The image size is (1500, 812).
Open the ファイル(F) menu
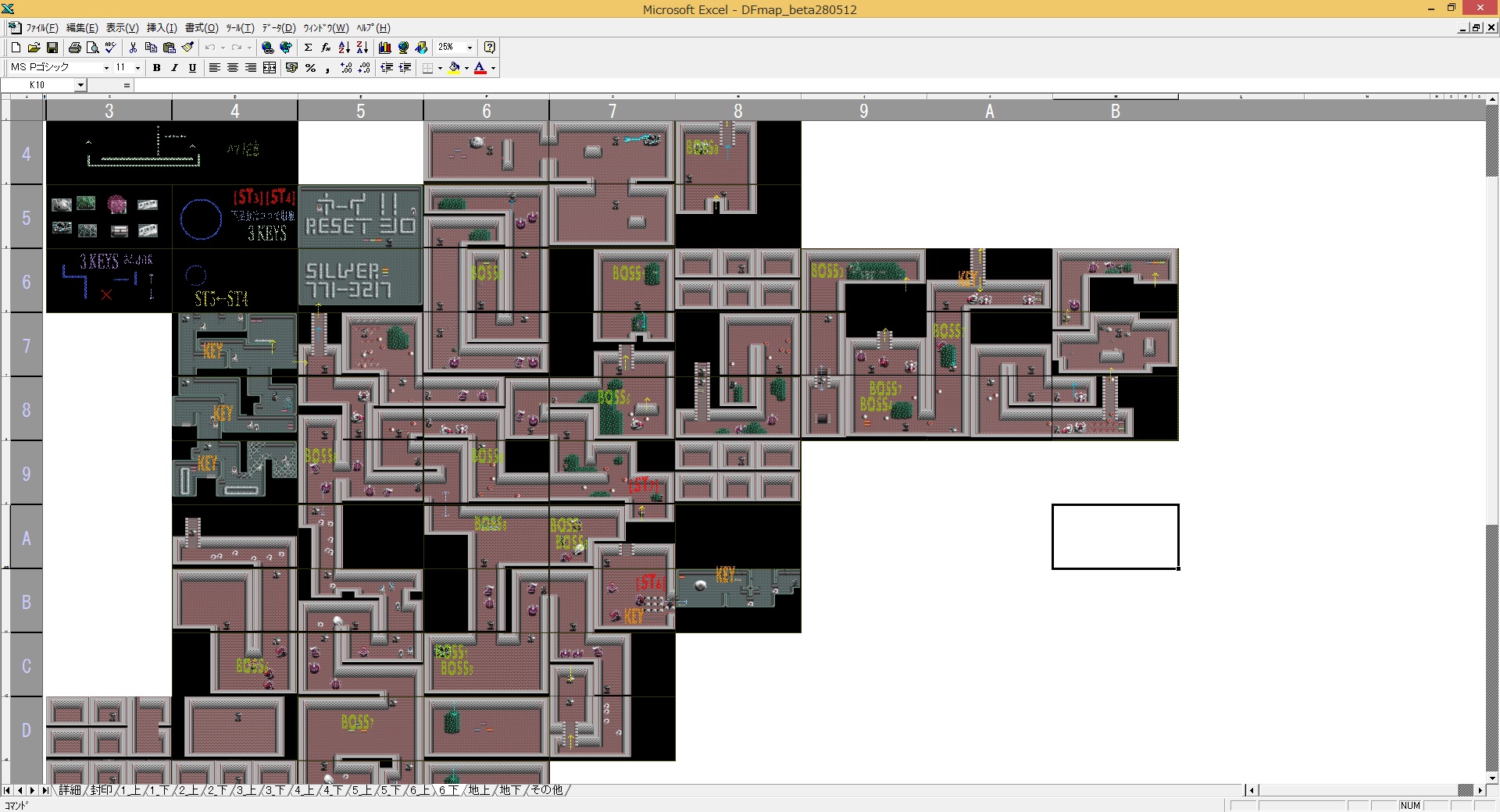42,28
